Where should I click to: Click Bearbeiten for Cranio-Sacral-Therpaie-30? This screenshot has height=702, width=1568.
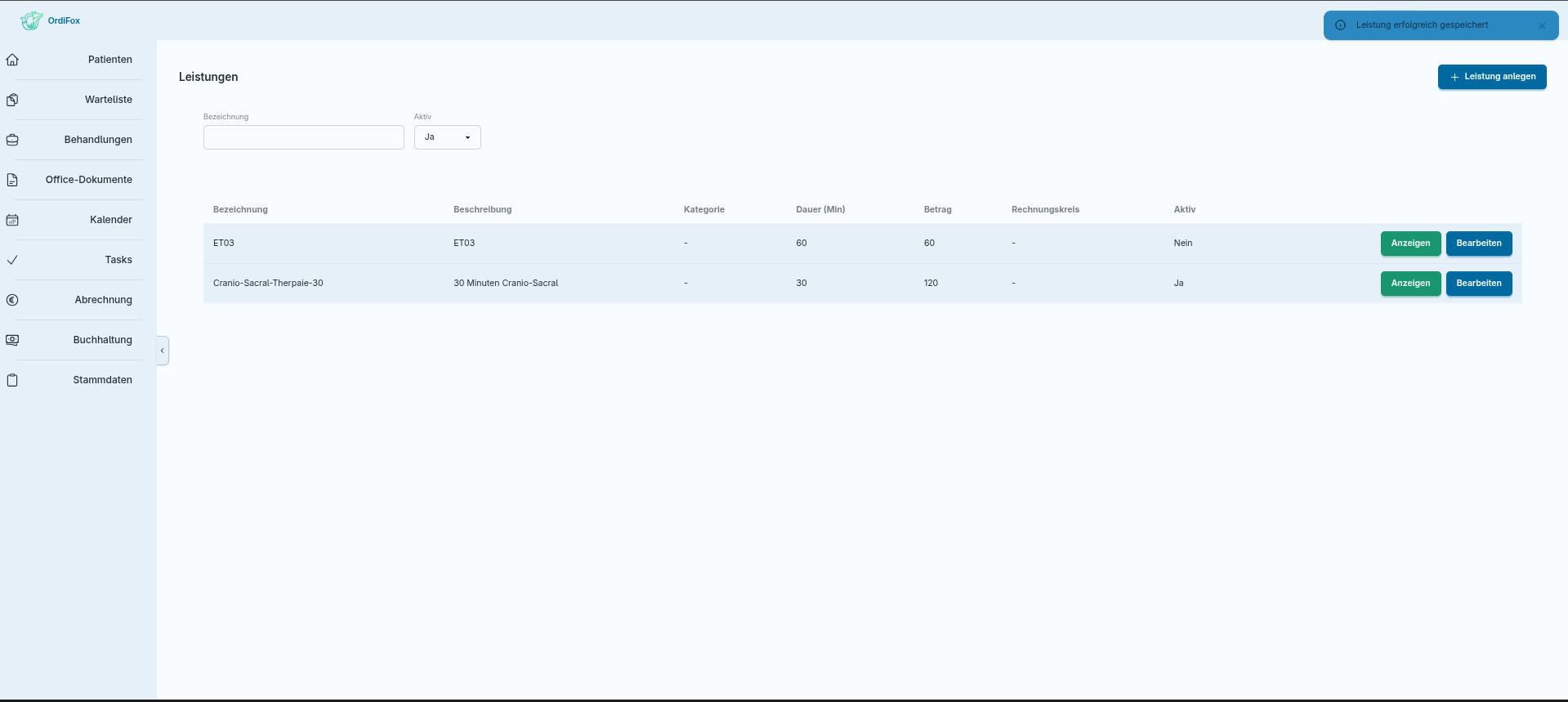click(x=1479, y=284)
